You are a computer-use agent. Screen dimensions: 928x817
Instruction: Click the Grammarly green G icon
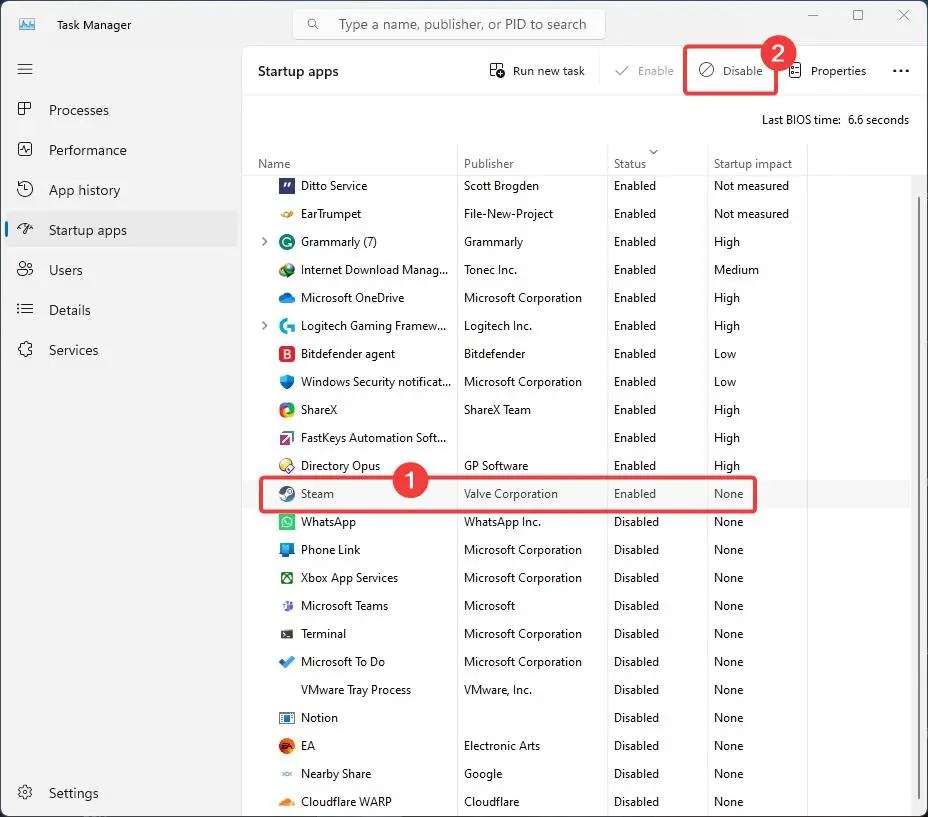point(286,242)
